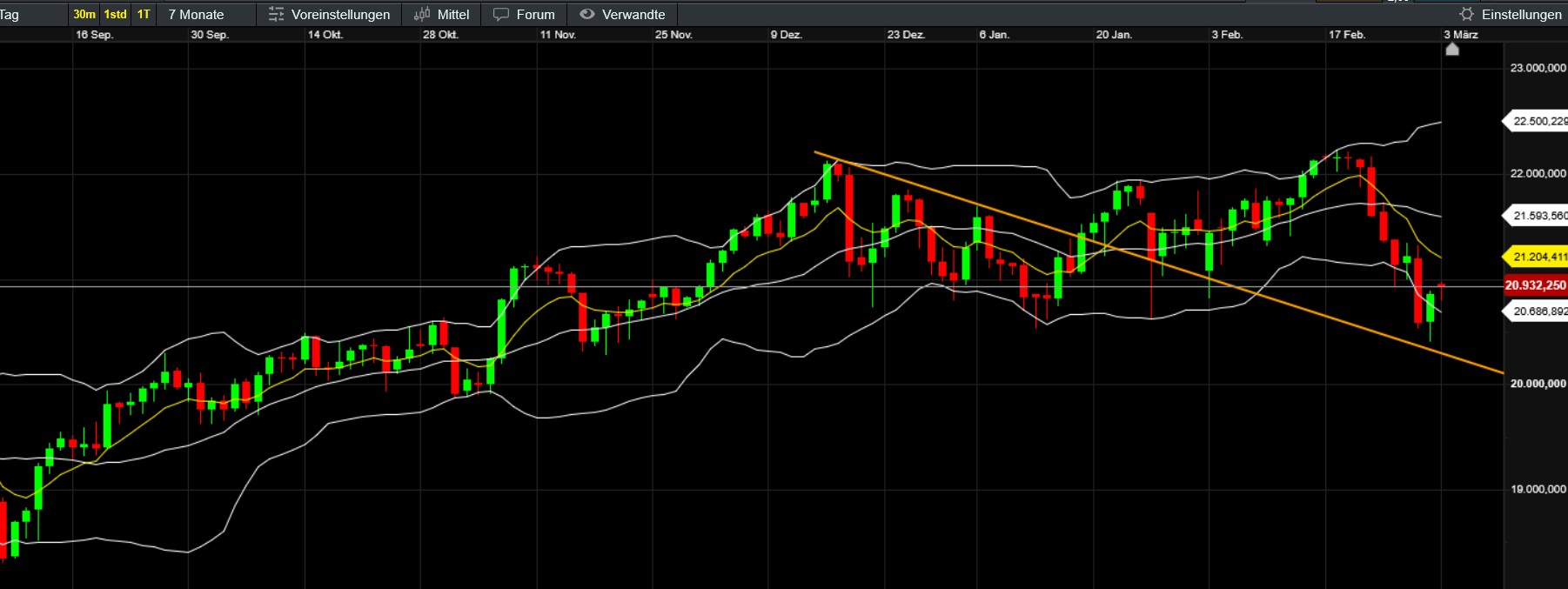1568x589 pixels.
Task: Click the 20.000,000 price axis label
Action: [1538, 384]
